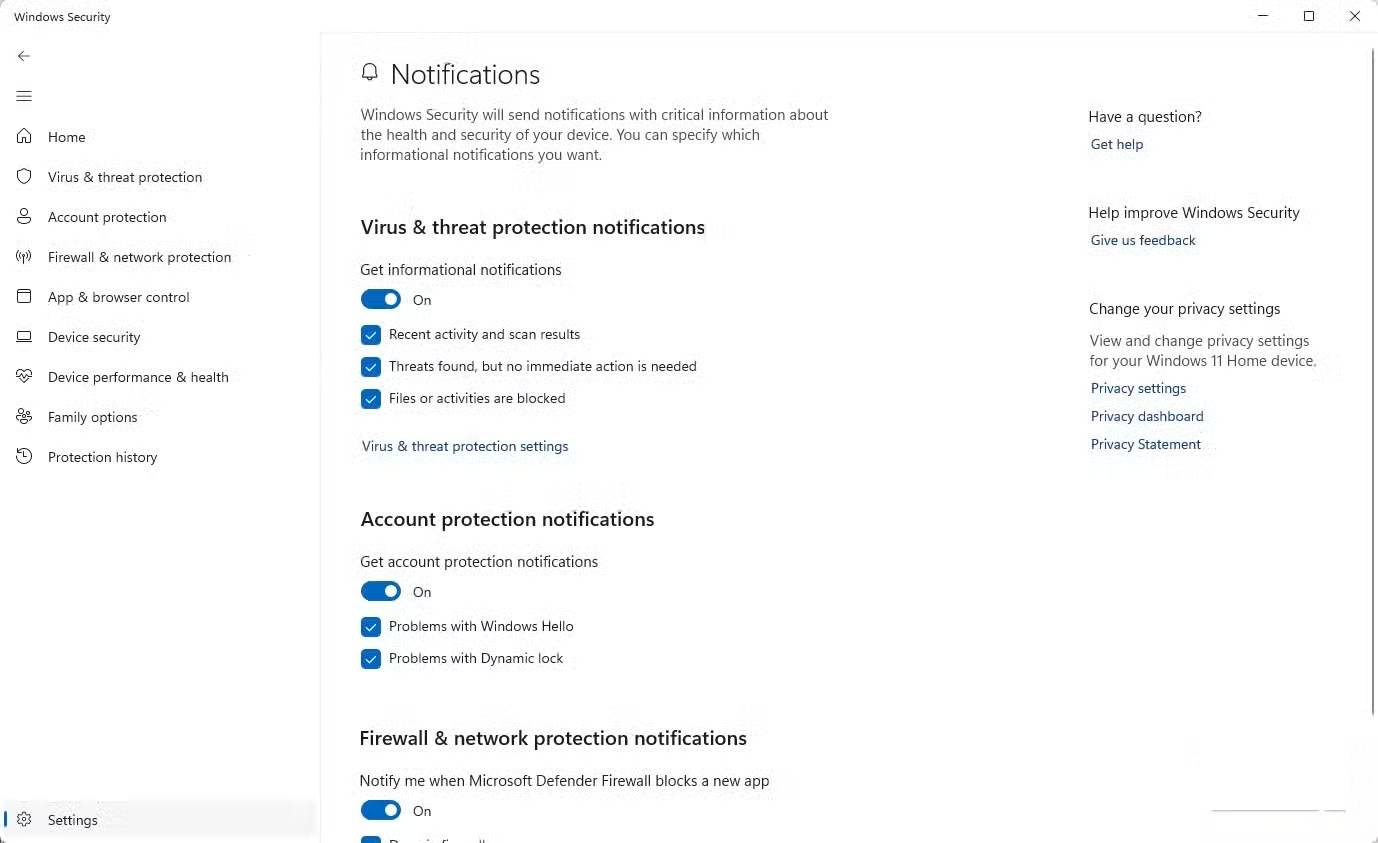This screenshot has width=1378, height=843.
Task: Click the vertical scrollbar on right edge
Action: click(x=1372, y=380)
